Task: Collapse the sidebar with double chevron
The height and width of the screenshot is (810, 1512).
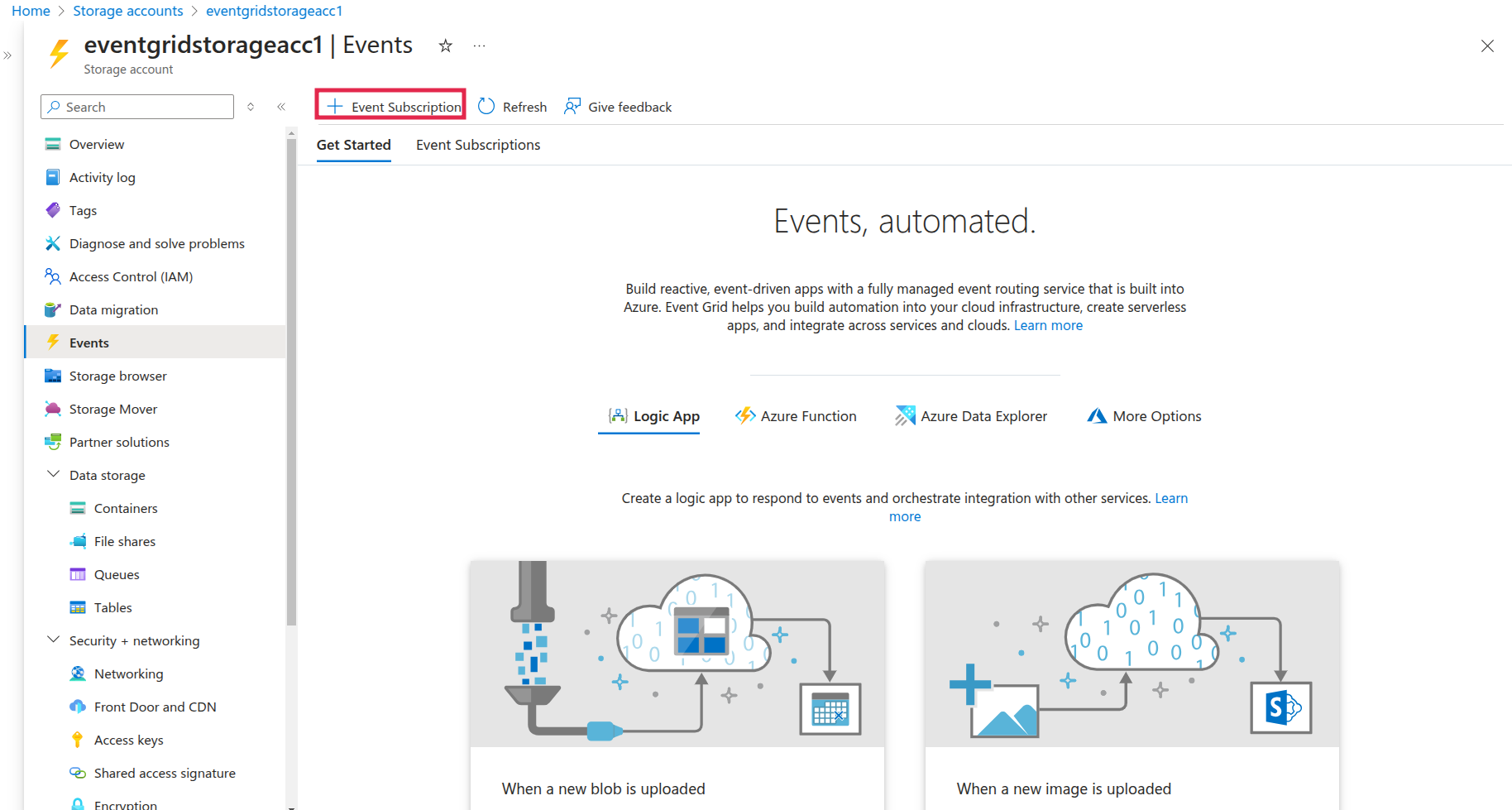Action: (x=281, y=107)
